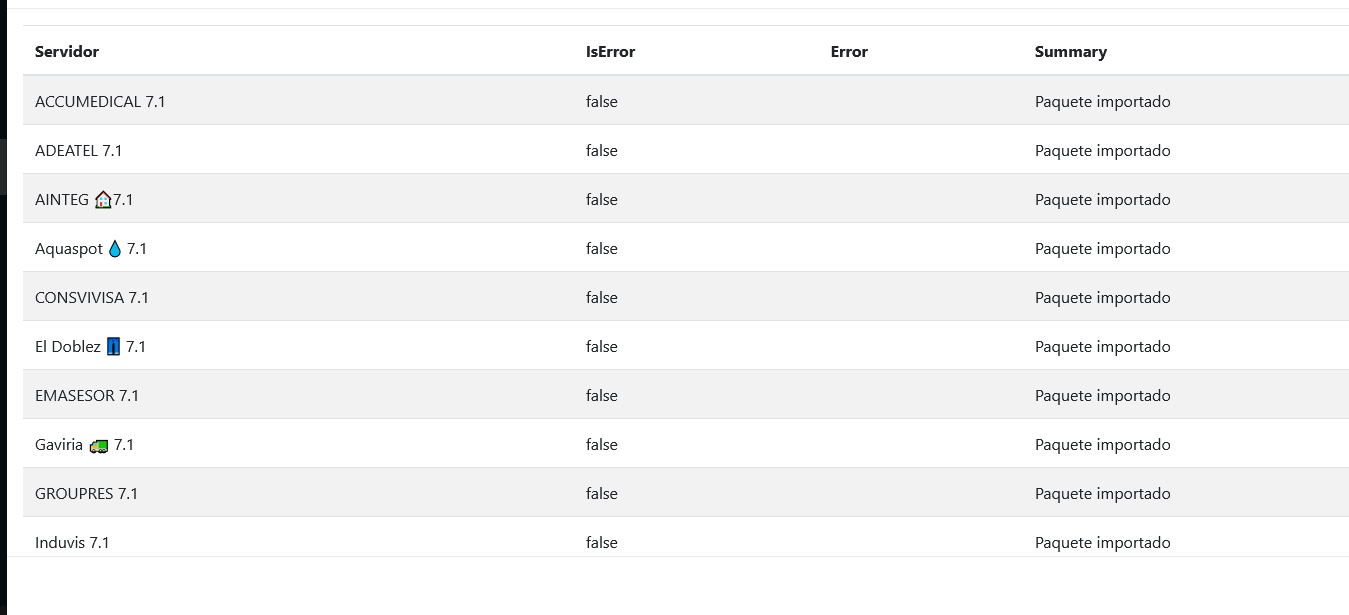
Task: Click the house emoji beside AINTEG
Action: coord(103,200)
